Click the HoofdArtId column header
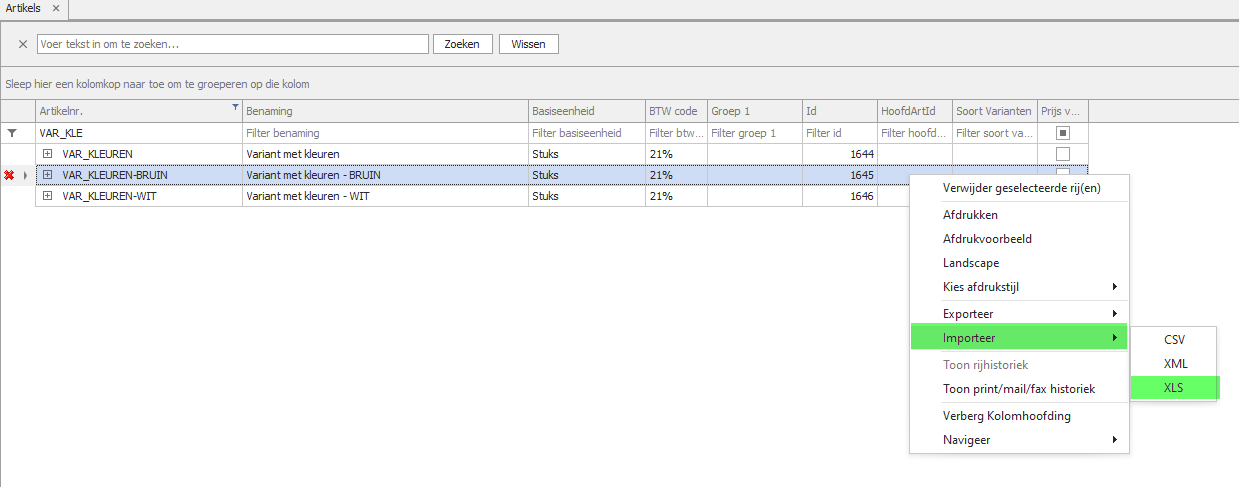 pyautogui.click(x=914, y=111)
